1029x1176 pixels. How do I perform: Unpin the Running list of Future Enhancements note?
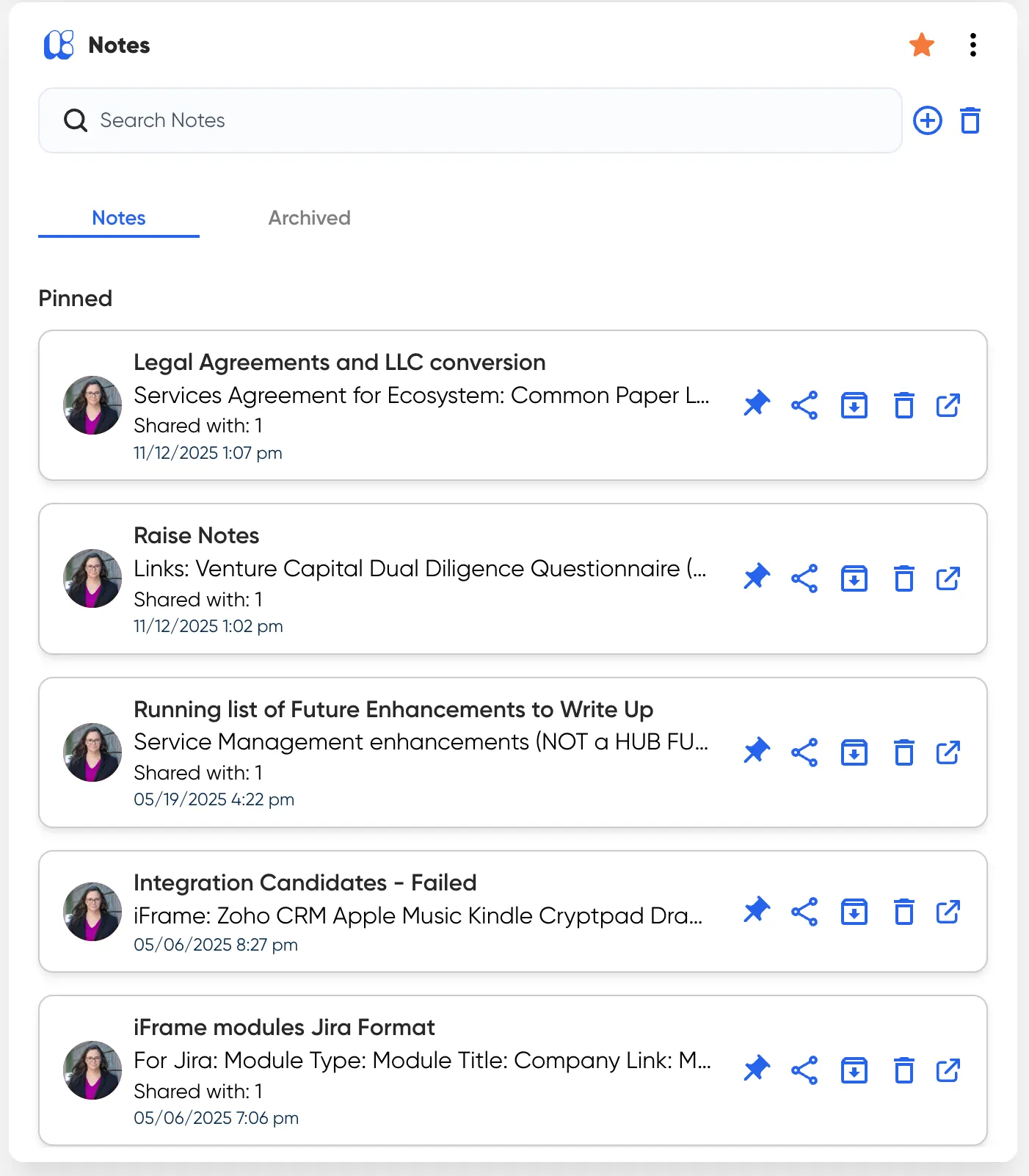[757, 752]
